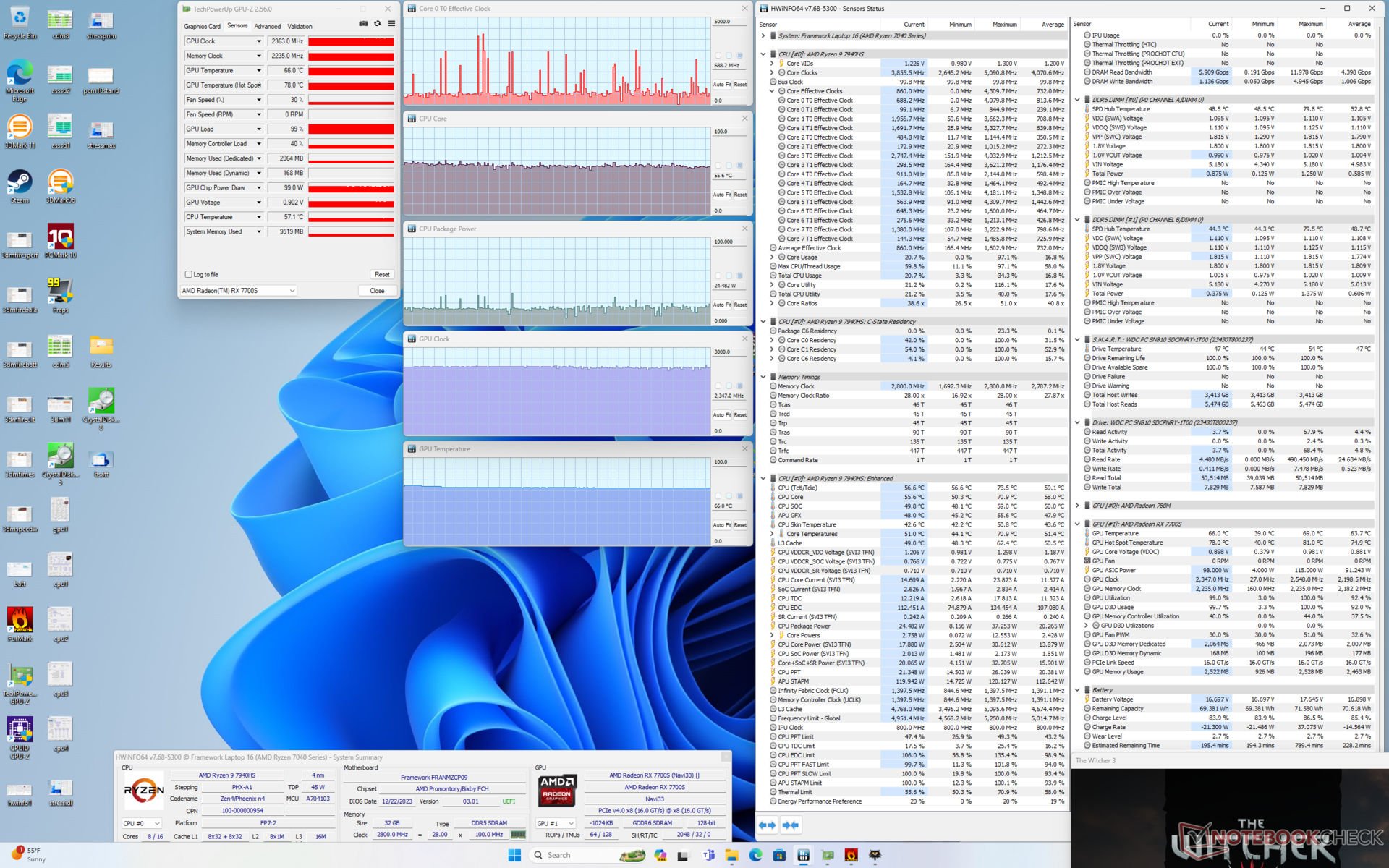Click the GPU-Z screenshot camera icon
Image resolution: width=1389 pixels, height=868 pixels.
[x=363, y=24]
